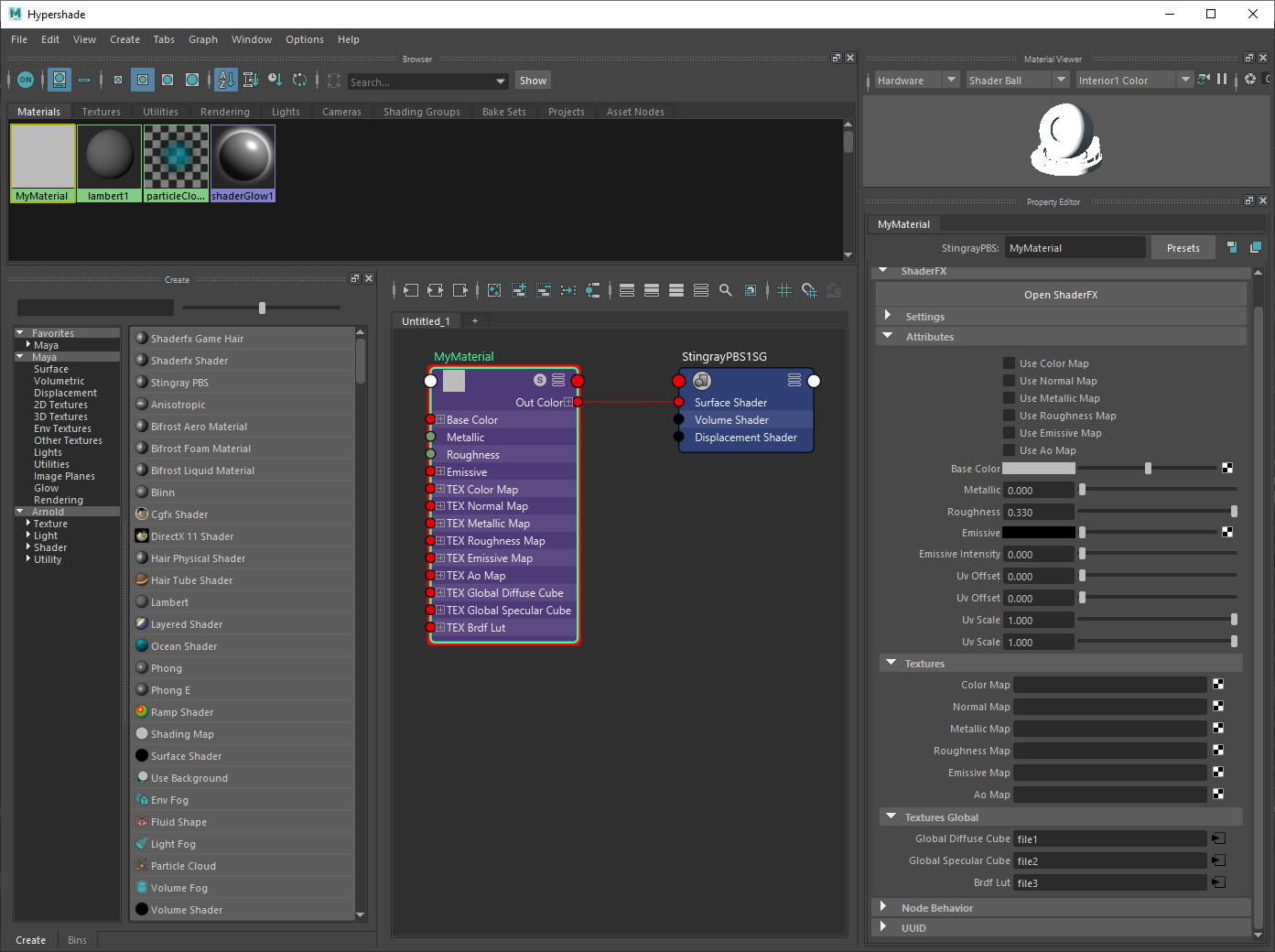Image resolution: width=1275 pixels, height=952 pixels.
Task: Enable the Use Color Map checkbox
Action: pyautogui.click(x=1009, y=363)
